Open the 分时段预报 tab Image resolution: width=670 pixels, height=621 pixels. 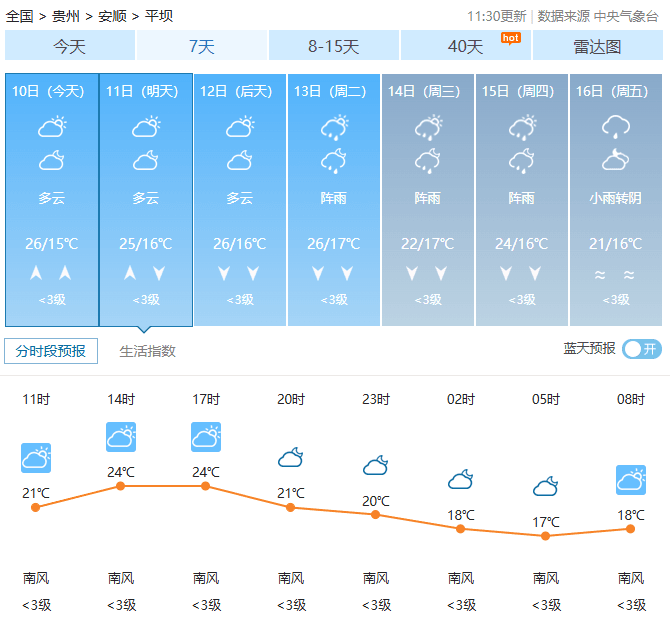51,351
